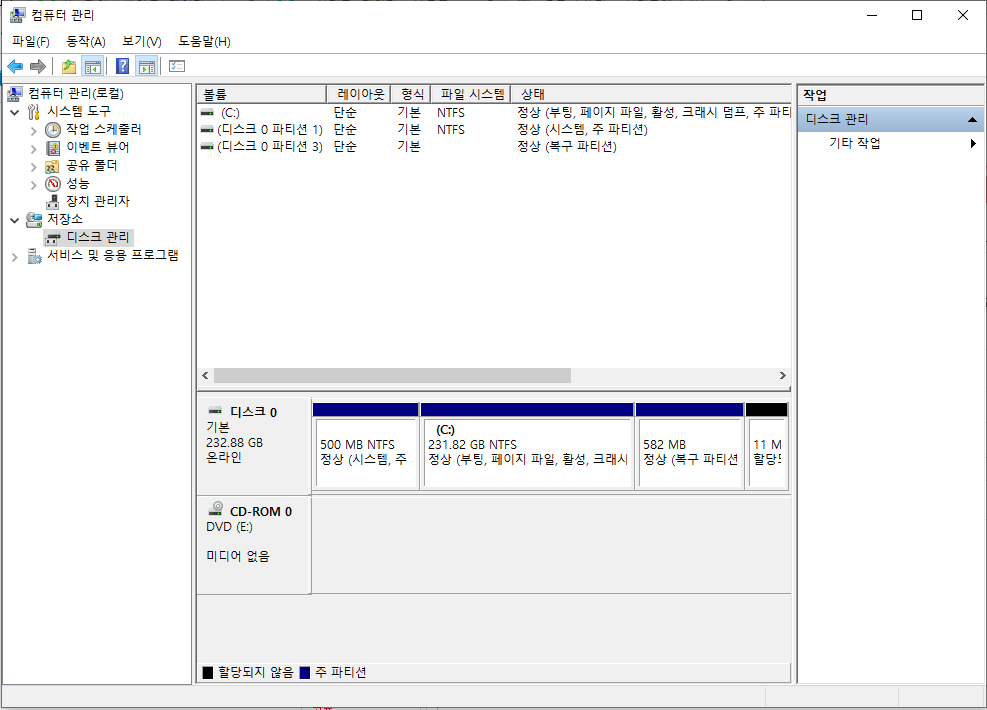987x710 pixels.
Task: Click the 컴퓨터 관리(로컬) root node icon
Action: click(15, 94)
